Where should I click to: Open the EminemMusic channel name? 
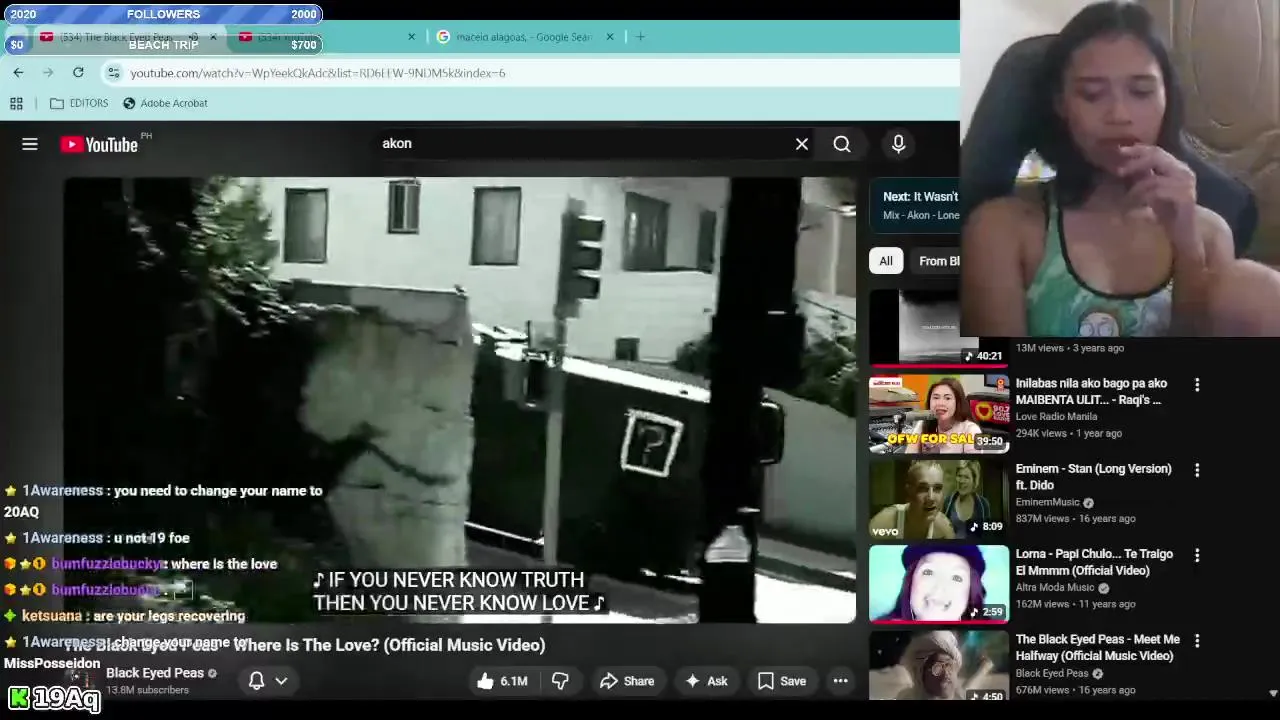pos(1048,502)
